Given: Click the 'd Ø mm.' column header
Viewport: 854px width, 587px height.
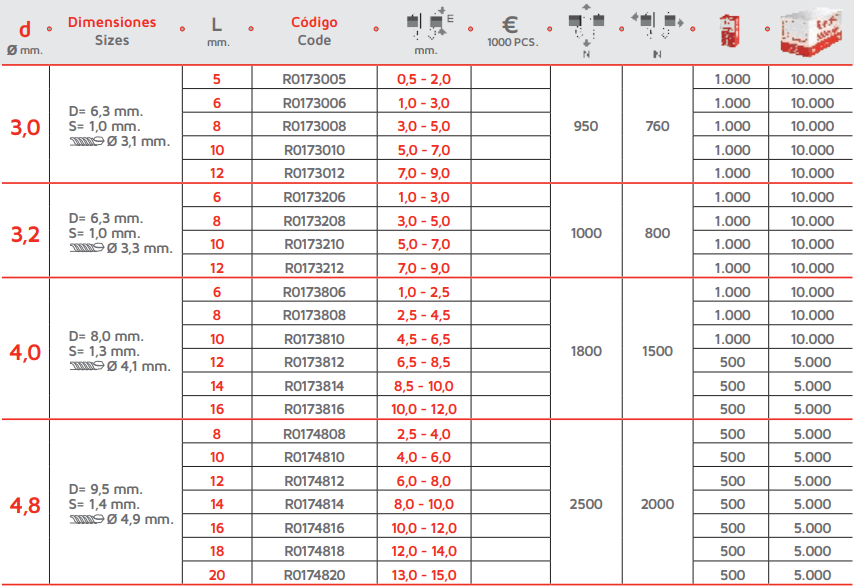Looking at the screenshot, I should pos(25,37).
